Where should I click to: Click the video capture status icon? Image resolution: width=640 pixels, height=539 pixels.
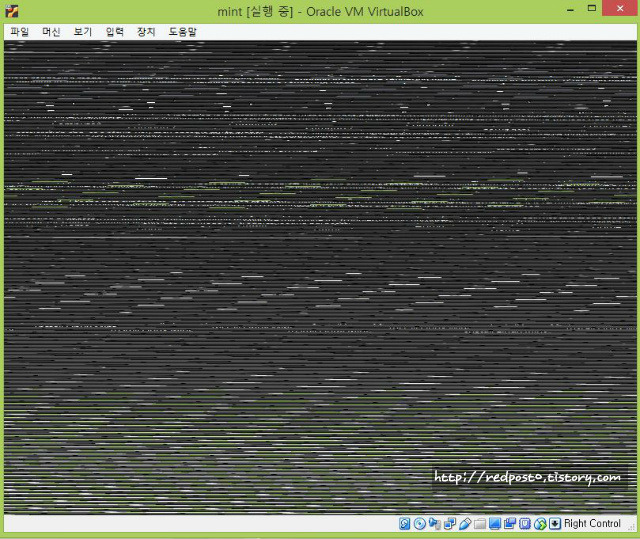click(510, 523)
